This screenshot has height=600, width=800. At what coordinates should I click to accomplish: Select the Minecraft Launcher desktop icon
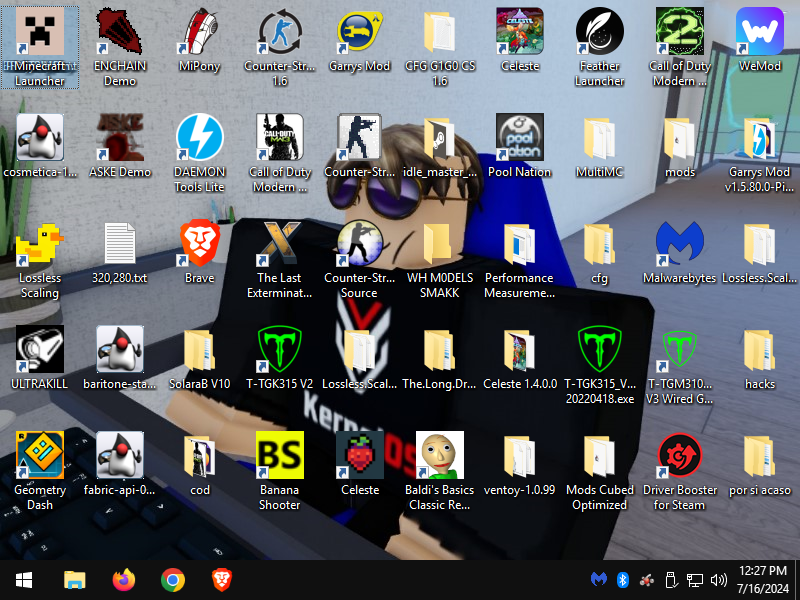[40, 47]
